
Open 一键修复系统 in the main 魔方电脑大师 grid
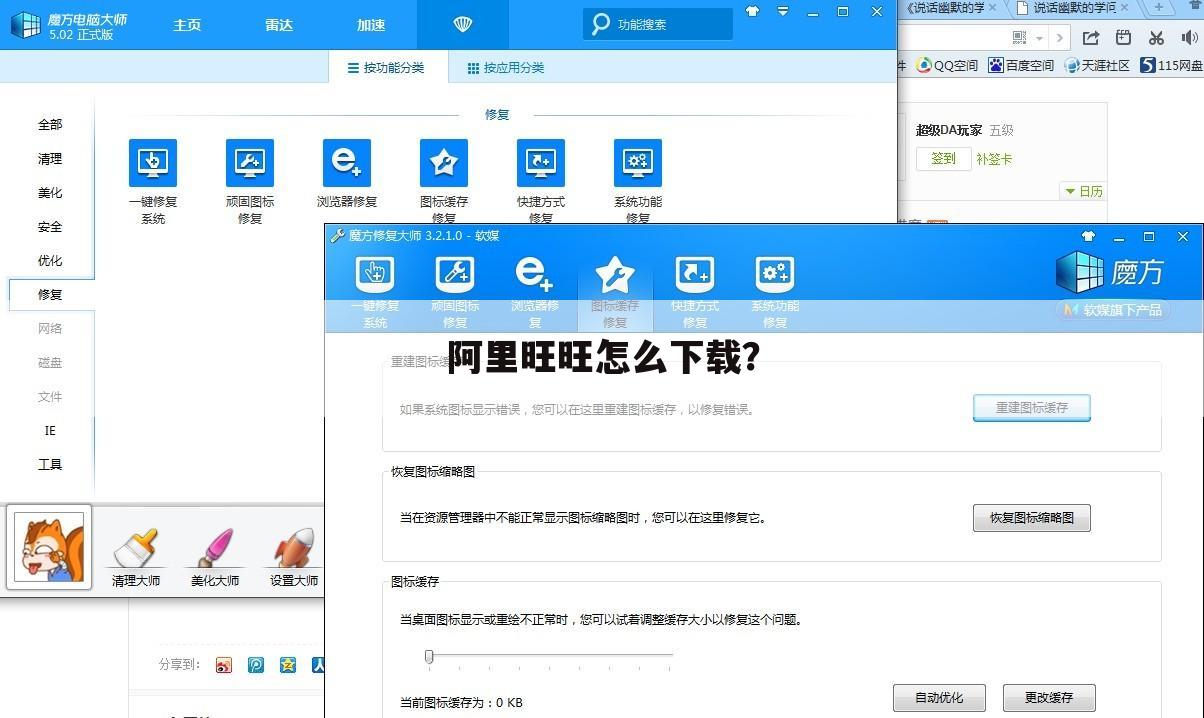tap(153, 181)
